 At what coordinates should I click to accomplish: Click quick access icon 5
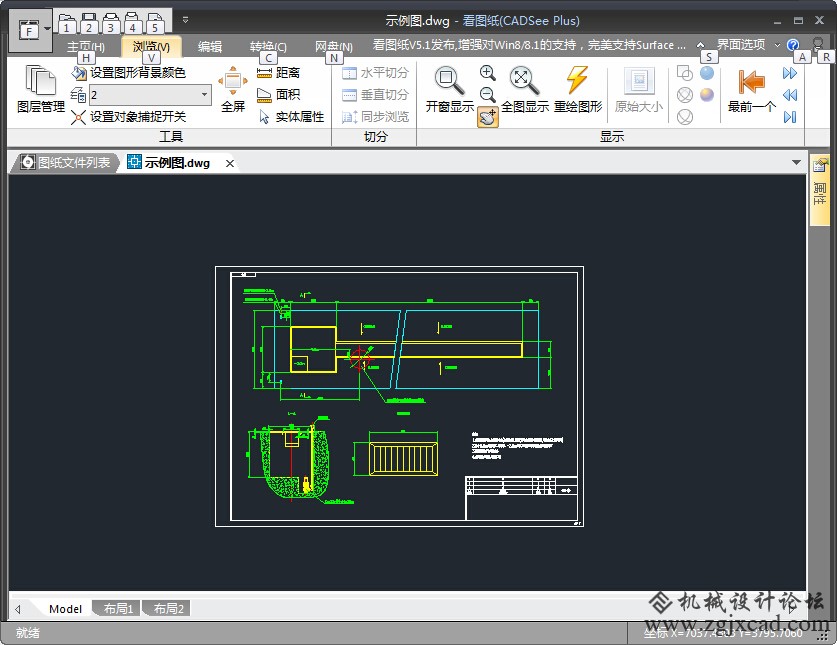click(154, 23)
